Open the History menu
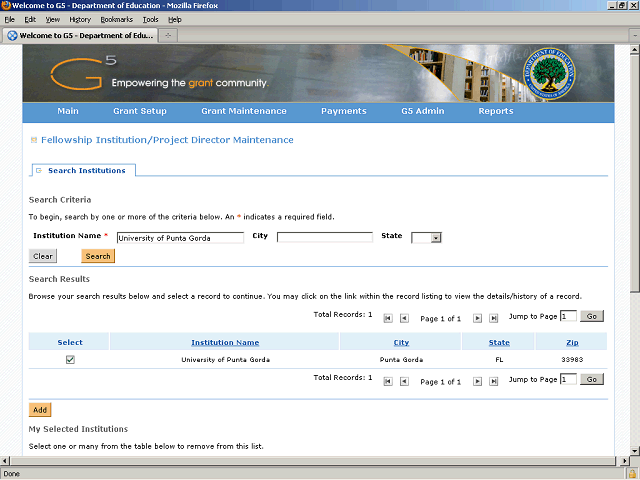Viewport: 640px width, 480px height. [80, 20]
